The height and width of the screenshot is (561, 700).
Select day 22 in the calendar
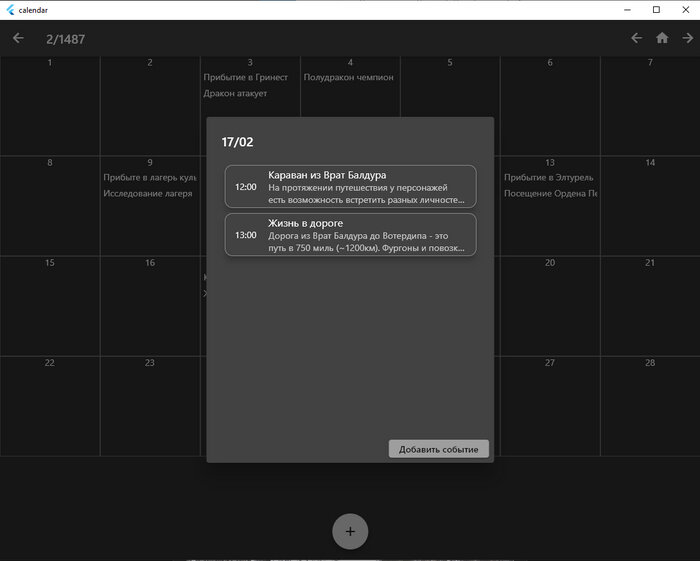50,406
